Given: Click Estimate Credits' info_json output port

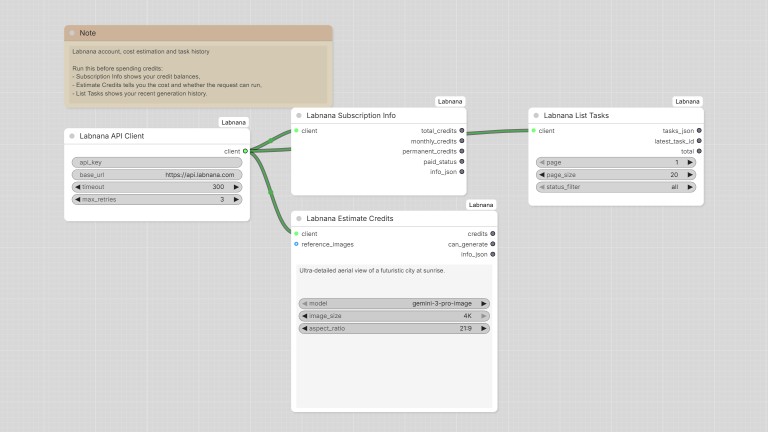Looking at the screenshot, I should [493, 254].
